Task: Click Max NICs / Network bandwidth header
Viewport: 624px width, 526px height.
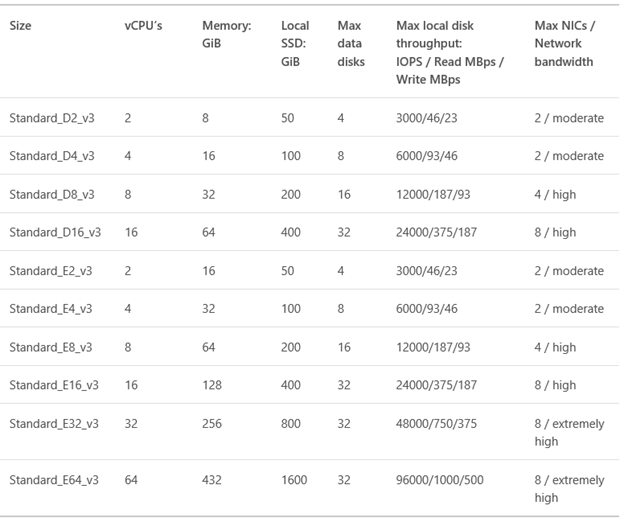Action: pos(565,44)
